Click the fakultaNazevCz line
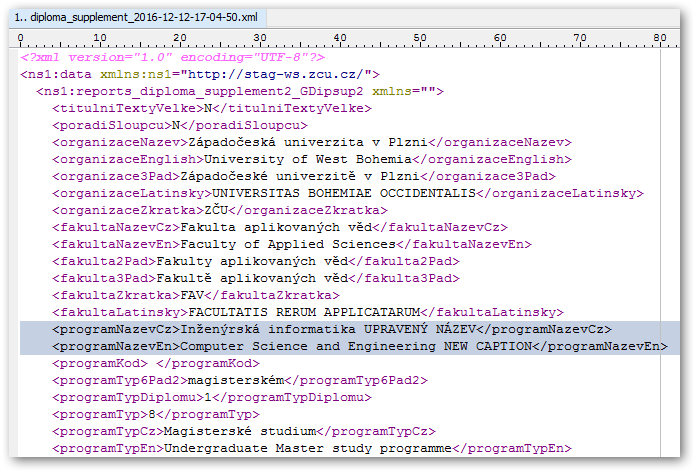This screenshot has width=694, height=471. click(x=280, y=228)
